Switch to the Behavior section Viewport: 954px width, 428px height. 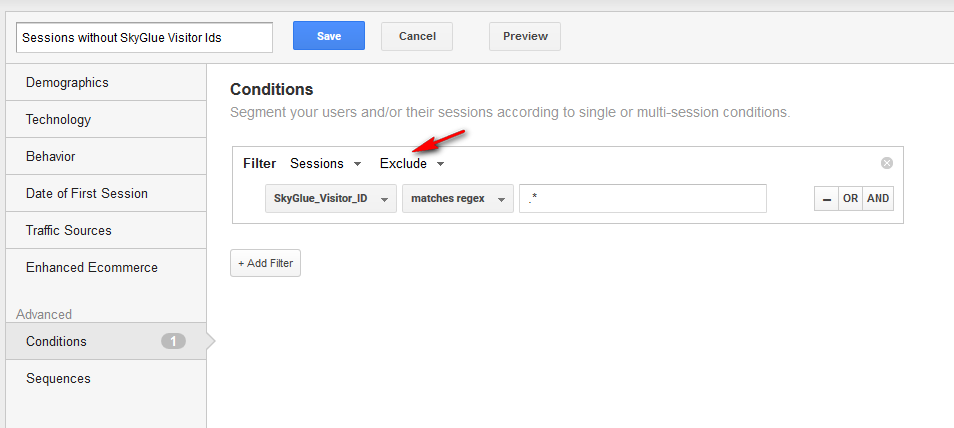(50, 156)
